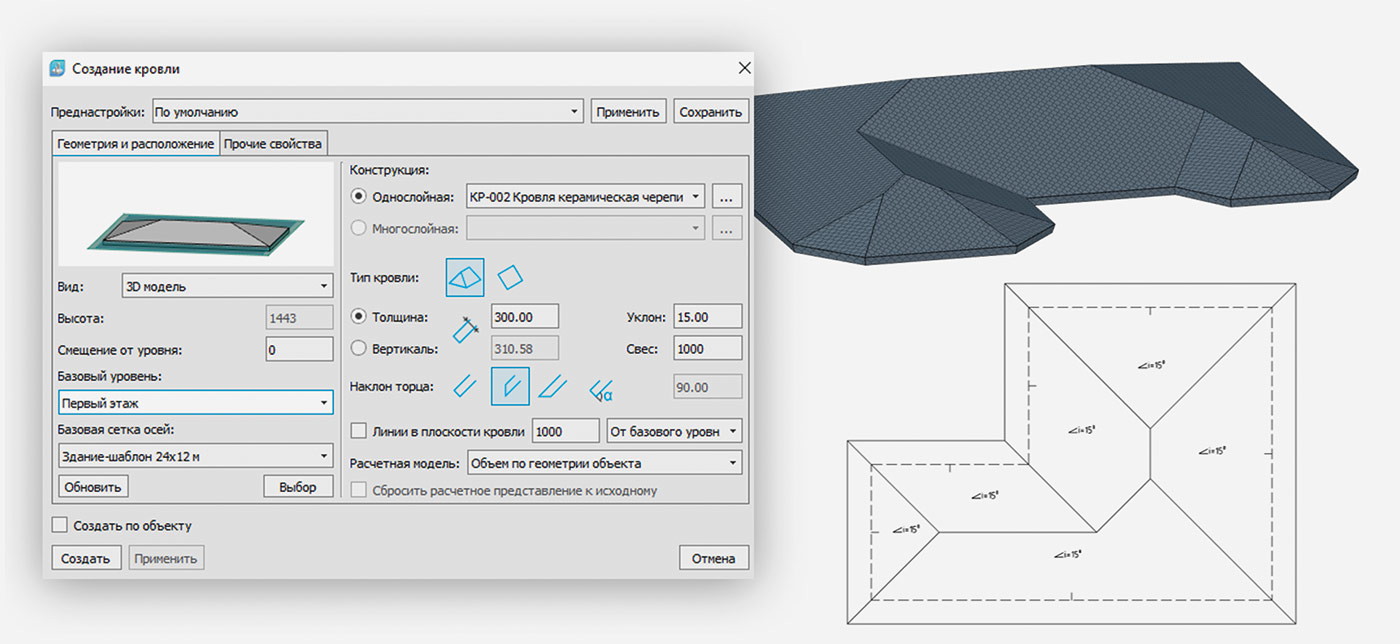Image resolution: width=1400 pixels, height=644 pixels.
Task: Select the vertical edge cut icon
Action: (510, 386)
